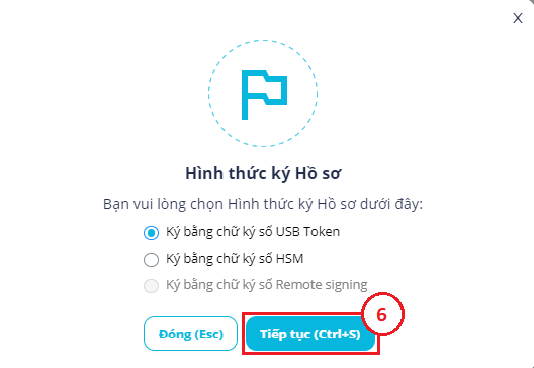Click the Tiếp tục (Ctrl+S) button

(x=310, y=334)
